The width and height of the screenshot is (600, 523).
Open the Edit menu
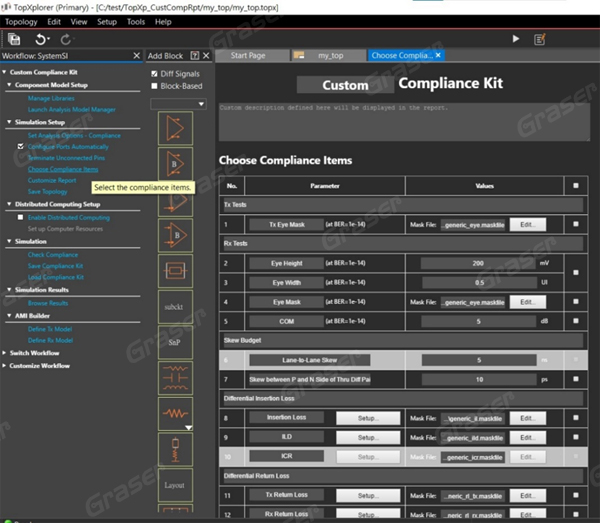click(x=54, y=22)
